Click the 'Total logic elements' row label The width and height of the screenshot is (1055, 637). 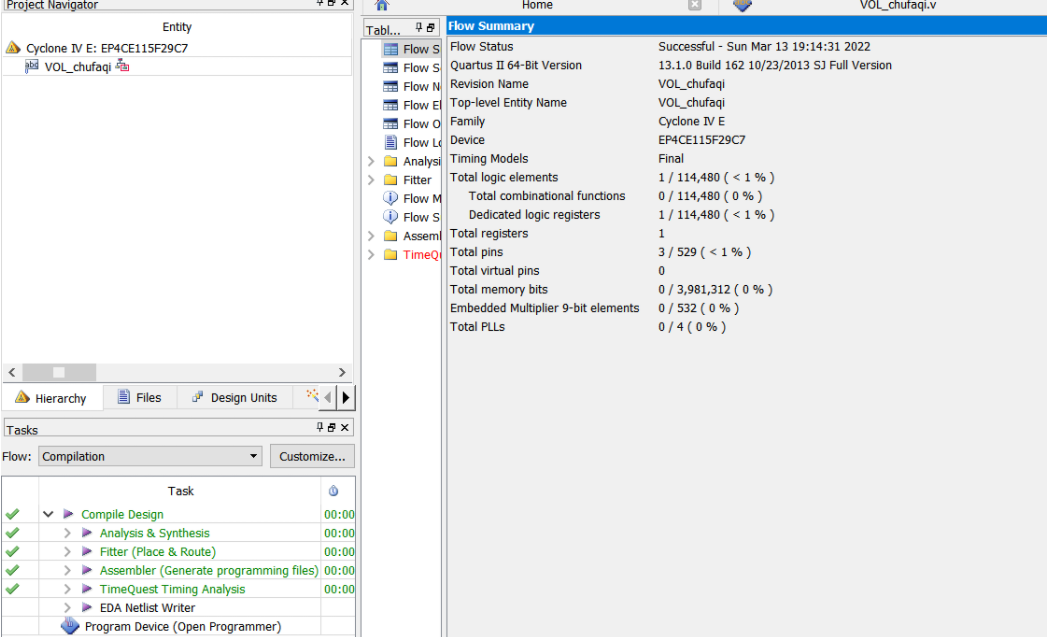click(x=503, y=177)
